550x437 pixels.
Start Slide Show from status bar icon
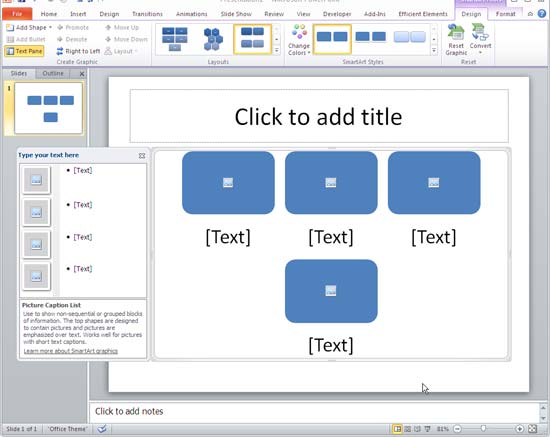coord(427,429)
